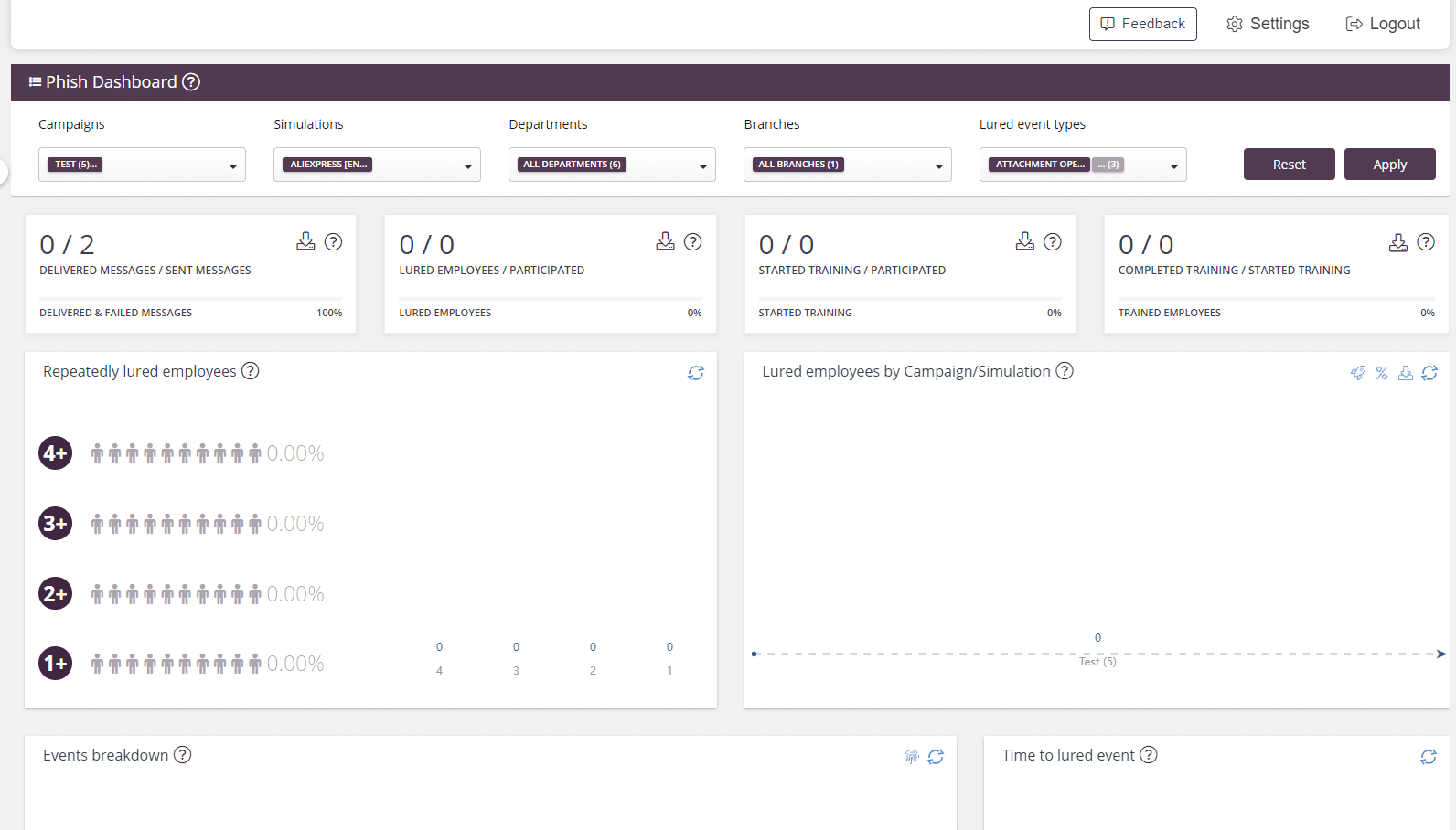Refresh the Time to lured event panel

pos(1429,757)
